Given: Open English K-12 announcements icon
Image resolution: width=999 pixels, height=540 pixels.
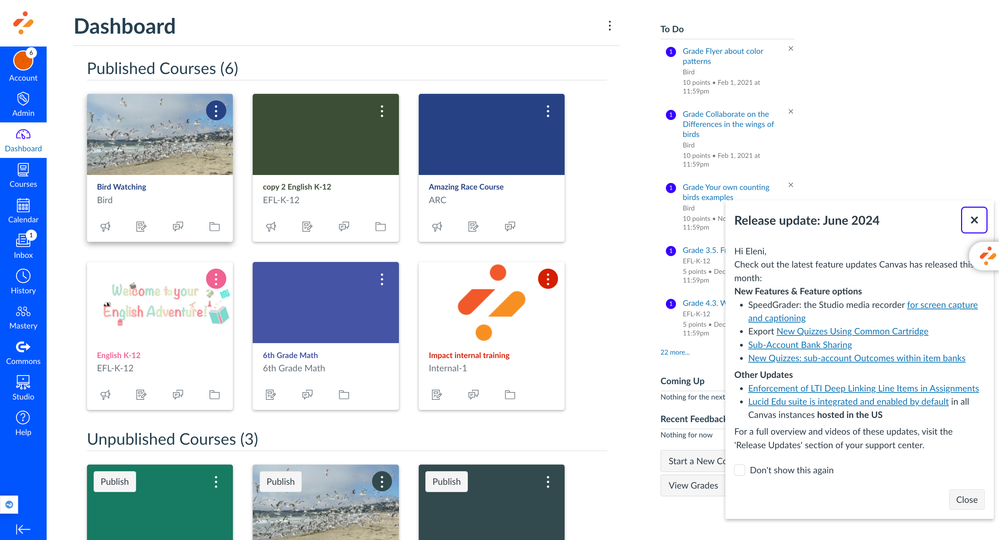Looking at the screenshot, I should 106,395.
